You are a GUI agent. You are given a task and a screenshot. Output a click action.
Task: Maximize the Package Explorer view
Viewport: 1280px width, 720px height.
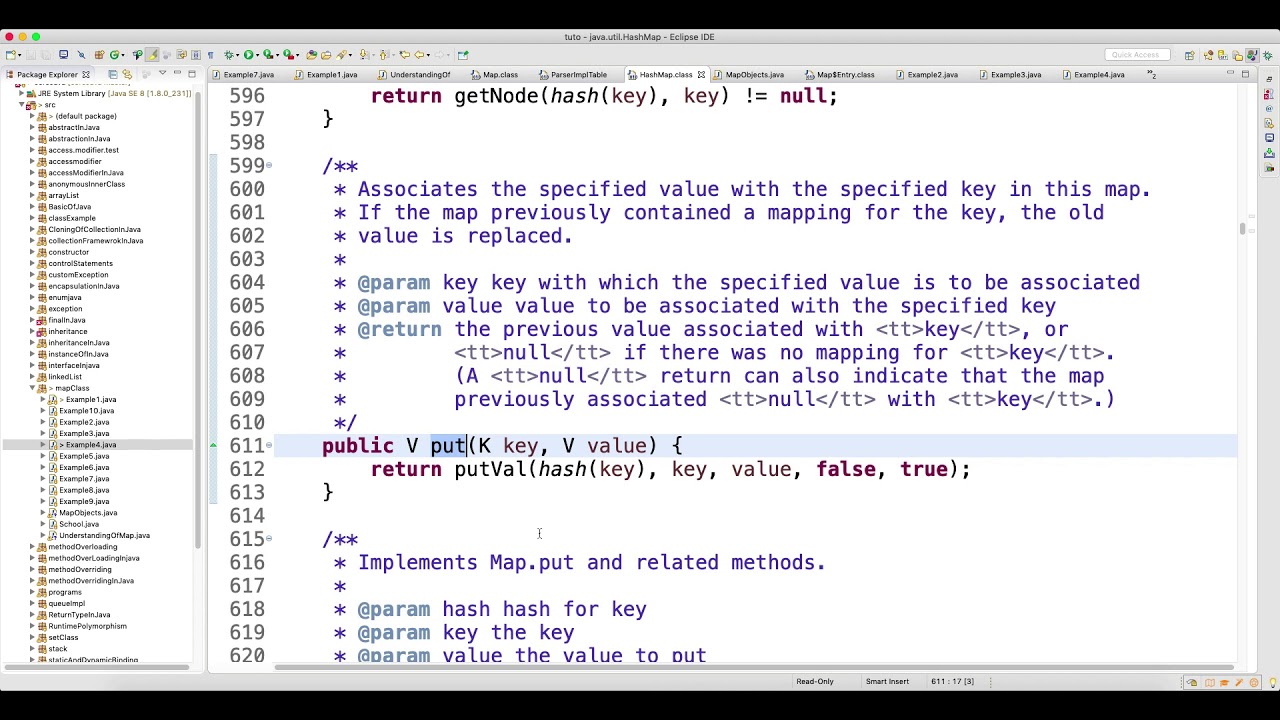tap(192, 74)
